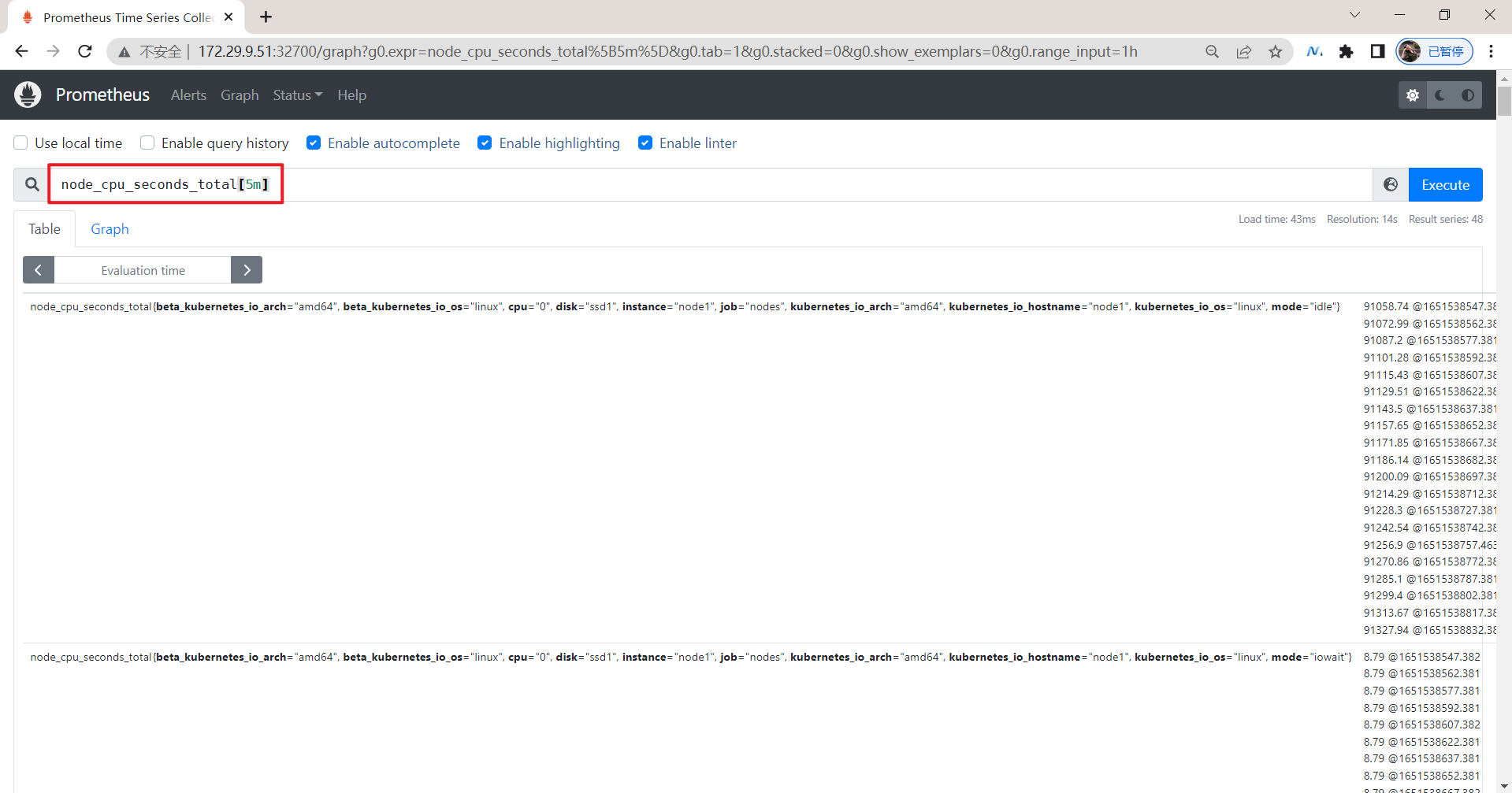Step evaluation time forward
Viewport: 1512px width, 793px height.
[x=247, y=270]
